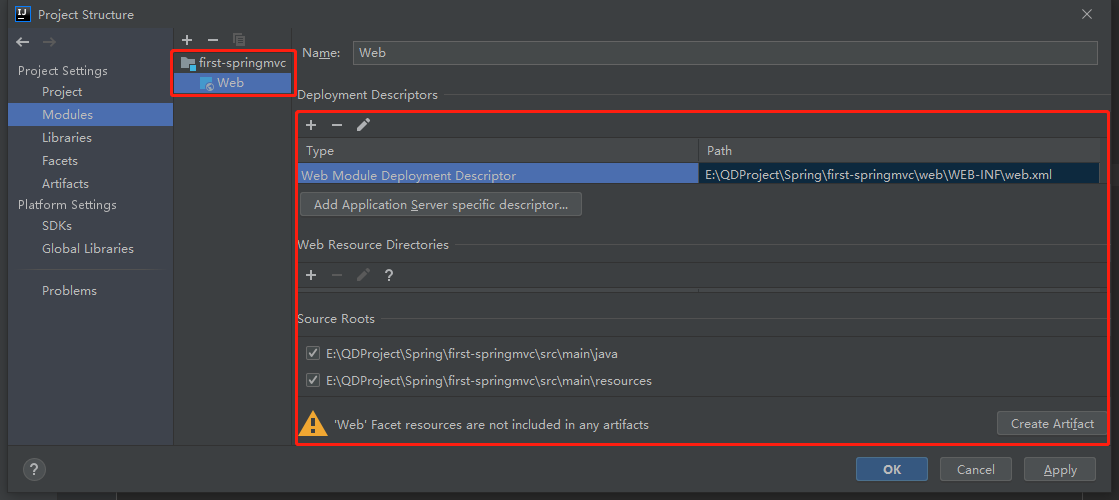
Task: Open the Problems page
Action: 69,291
